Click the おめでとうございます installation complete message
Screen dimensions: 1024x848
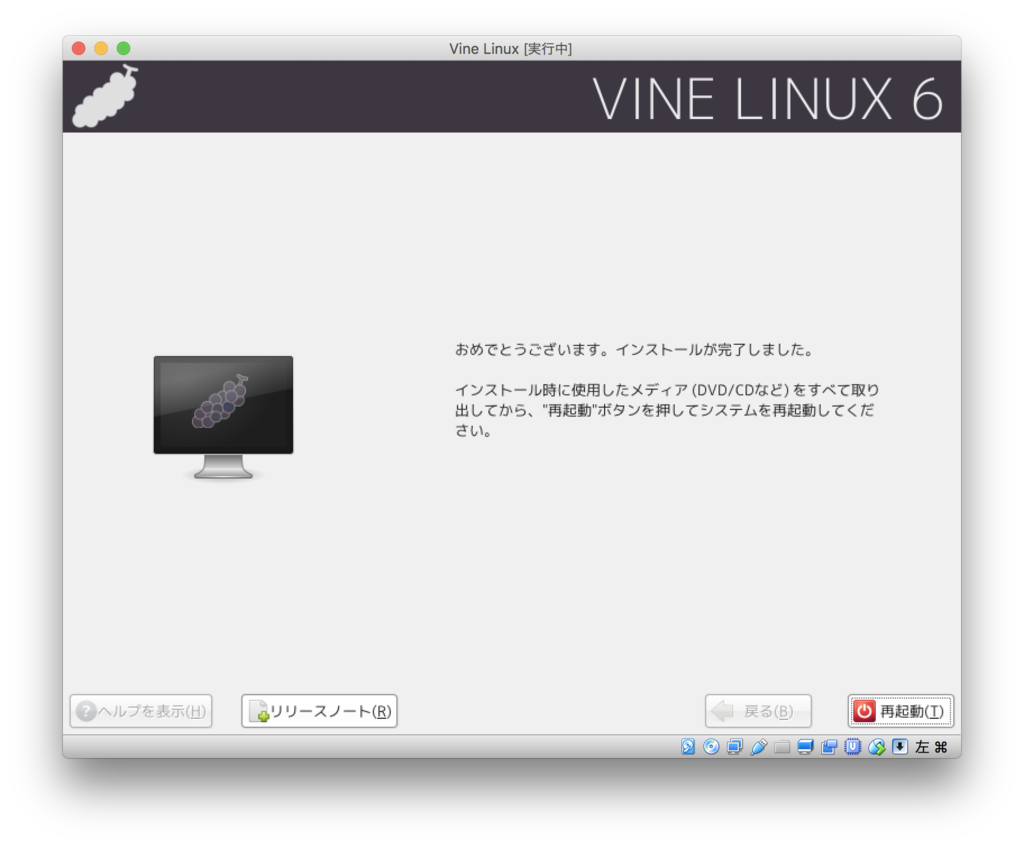click(x=634, y=350)
